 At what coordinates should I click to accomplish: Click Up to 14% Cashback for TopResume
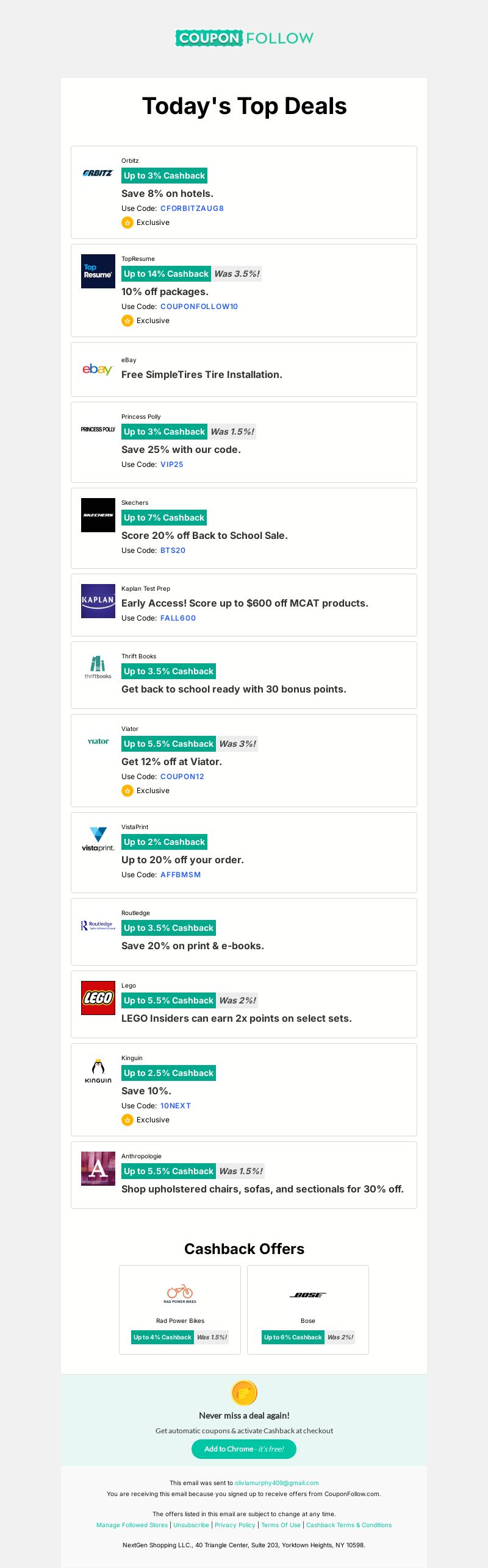pos(166,274)
